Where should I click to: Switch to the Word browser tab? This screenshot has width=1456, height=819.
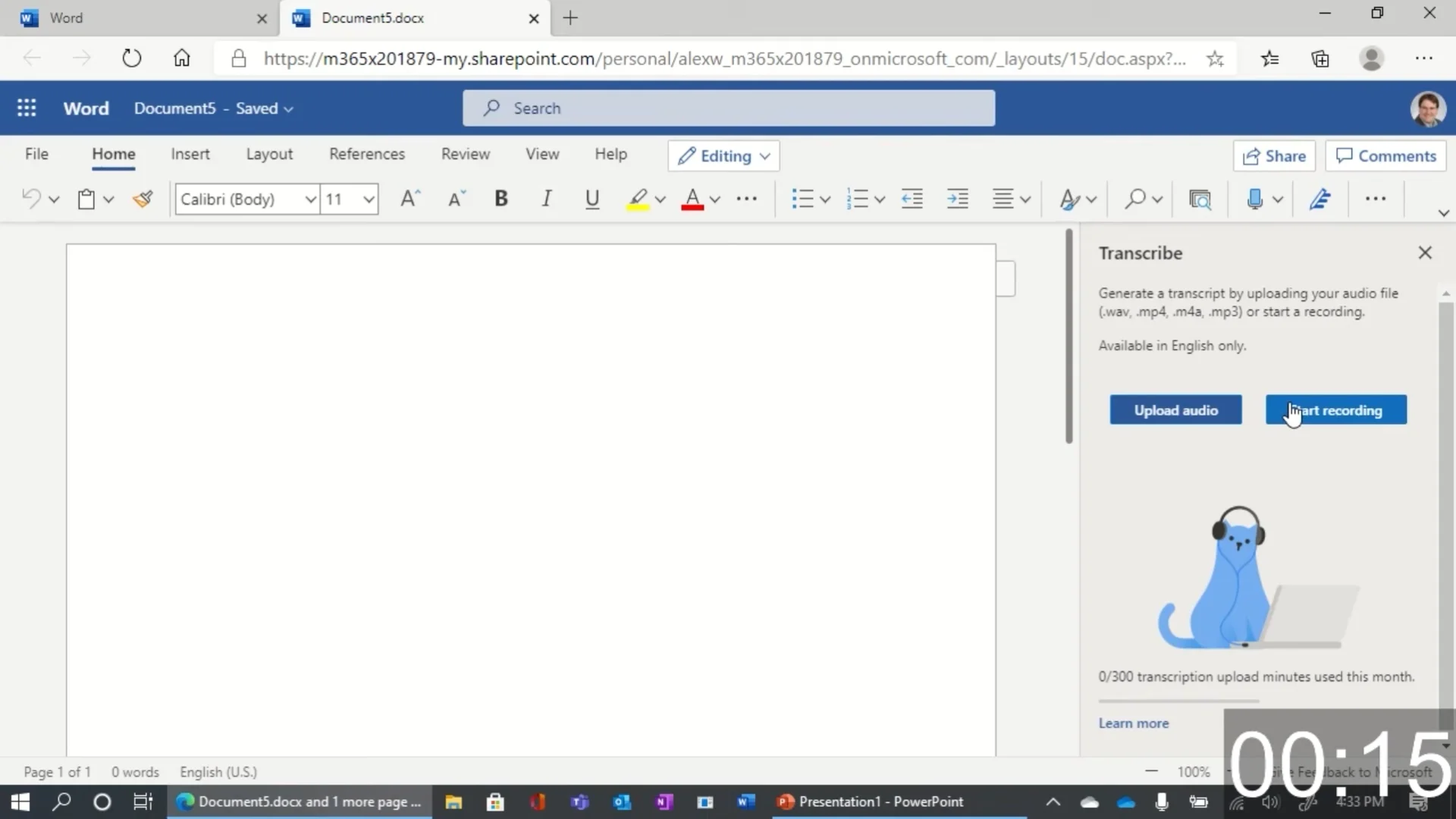click(140, 17)
